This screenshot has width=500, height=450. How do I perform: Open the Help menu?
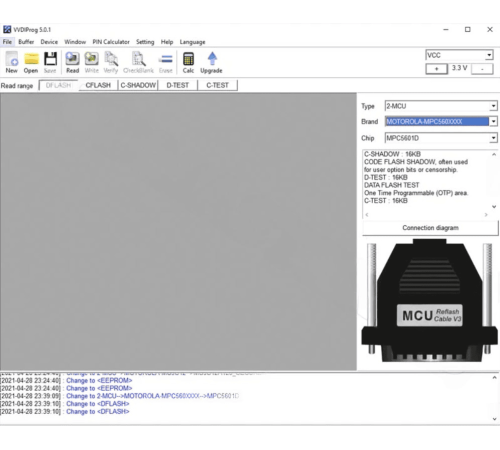(167, 42)
